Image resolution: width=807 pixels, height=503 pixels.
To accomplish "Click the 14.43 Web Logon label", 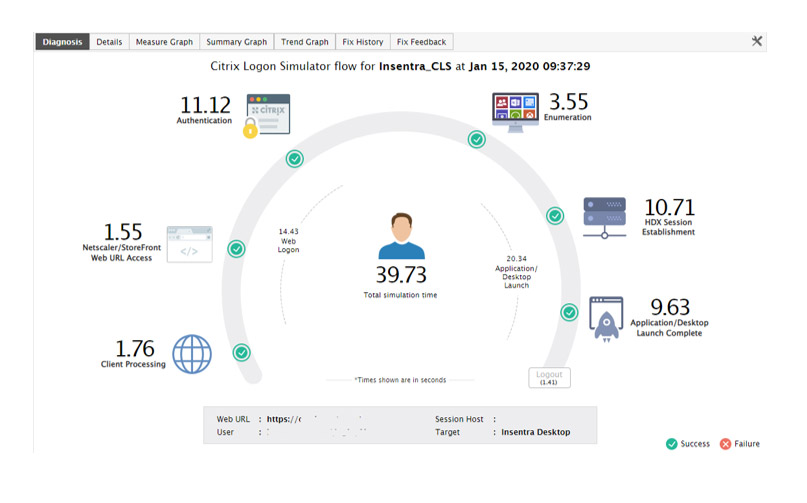I will pos(288,240).
